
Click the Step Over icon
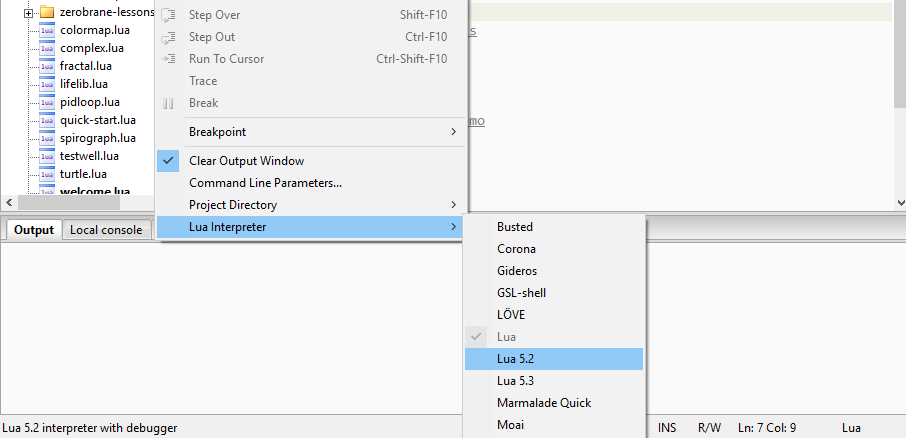click(169, 15)
